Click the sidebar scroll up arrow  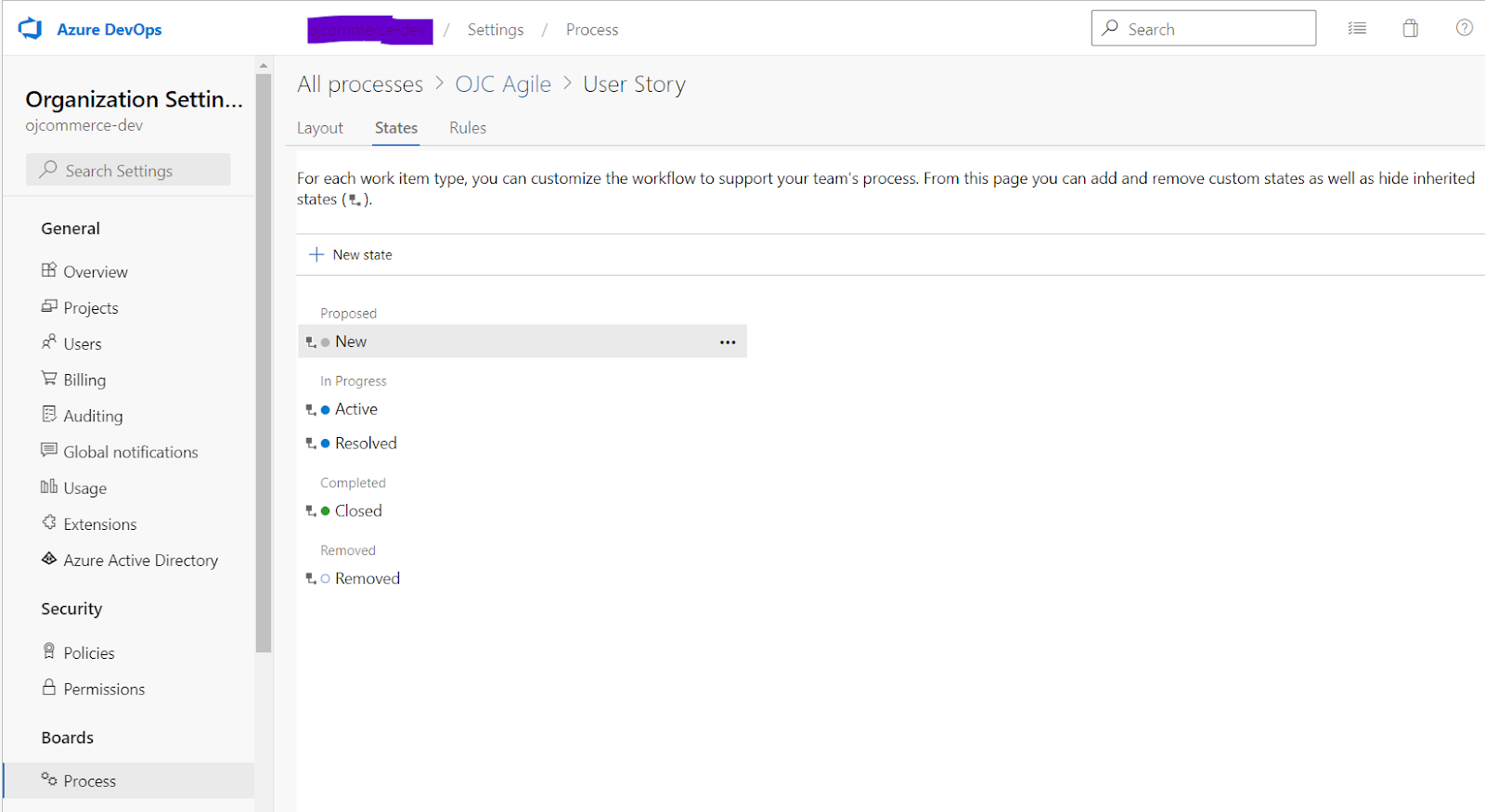264,65
